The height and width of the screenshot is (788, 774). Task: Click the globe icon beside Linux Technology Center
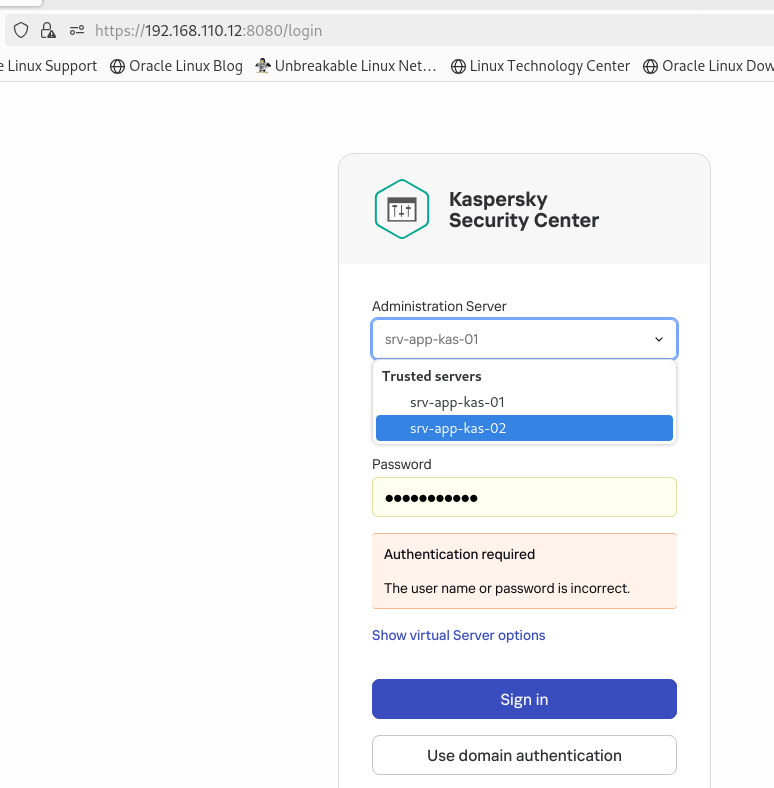pyautogui.click(x=458, y=66)
